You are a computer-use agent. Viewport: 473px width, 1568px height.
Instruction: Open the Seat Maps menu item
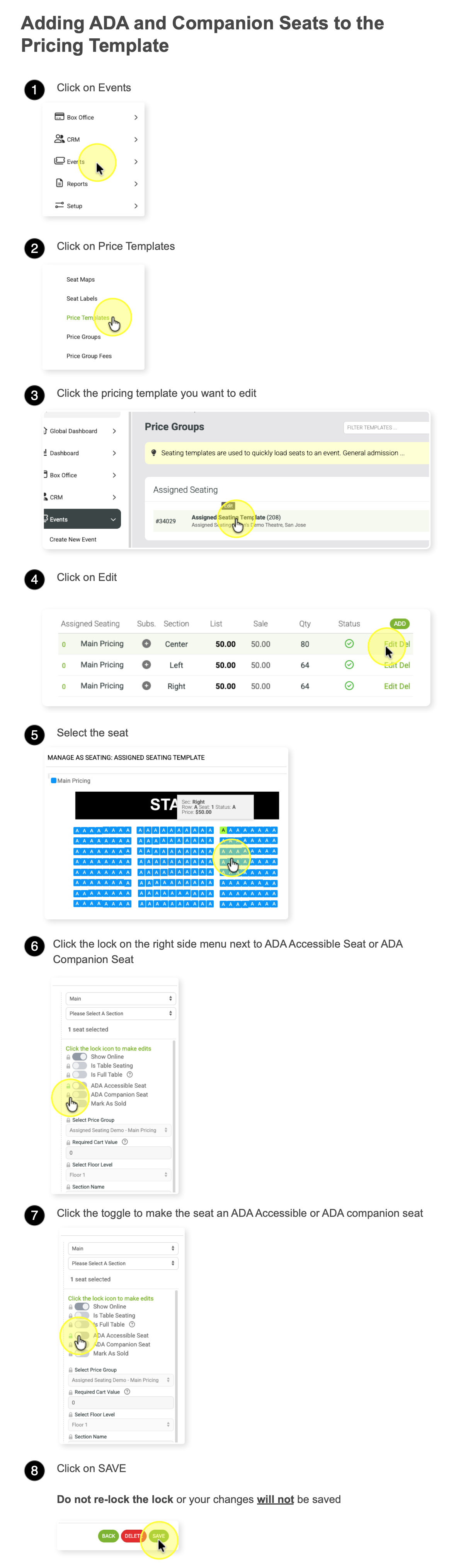click(x=81, y=279)
